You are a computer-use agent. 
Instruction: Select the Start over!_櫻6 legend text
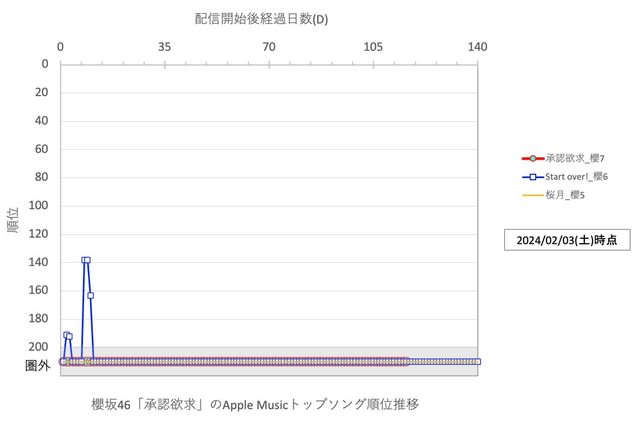click(576, 176)
